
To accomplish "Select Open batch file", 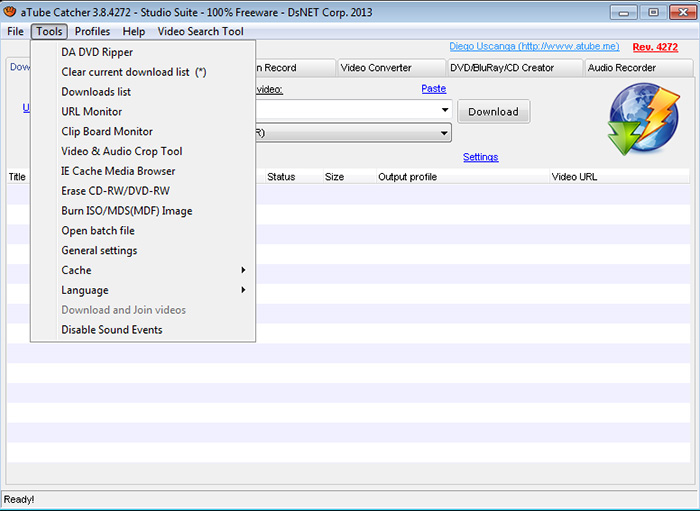I will coord(143,231).
